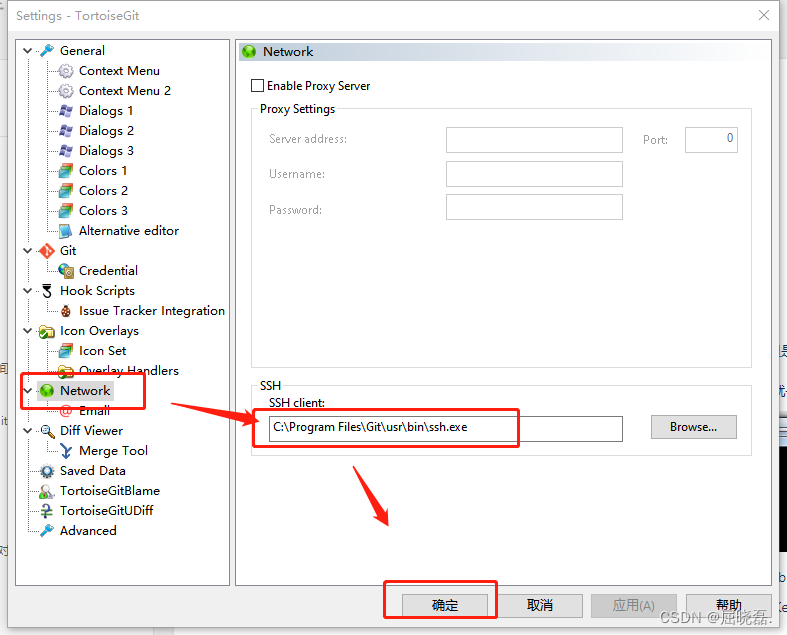787x635 pixels.
Task: Click the red Git diamond icon
Action: coord(47,250)
